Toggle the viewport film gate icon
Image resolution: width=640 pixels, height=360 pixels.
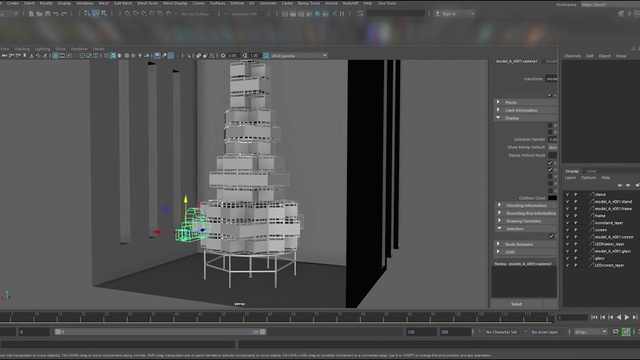(62, 56)
